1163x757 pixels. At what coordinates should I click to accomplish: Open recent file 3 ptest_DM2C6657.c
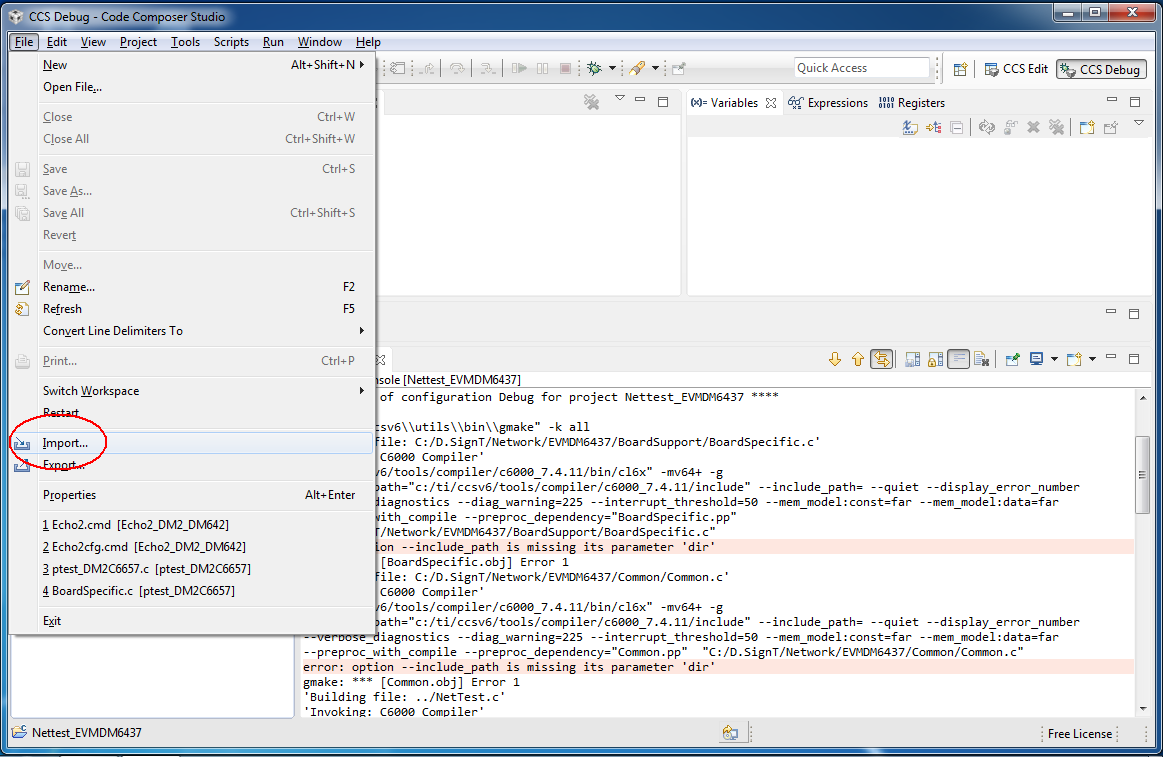[x=191, y=569]
